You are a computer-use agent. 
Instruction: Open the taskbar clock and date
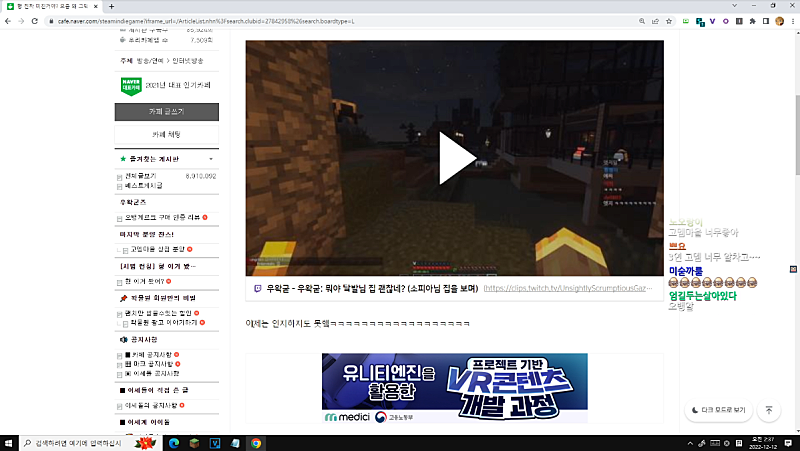click(x=764, y=443)
